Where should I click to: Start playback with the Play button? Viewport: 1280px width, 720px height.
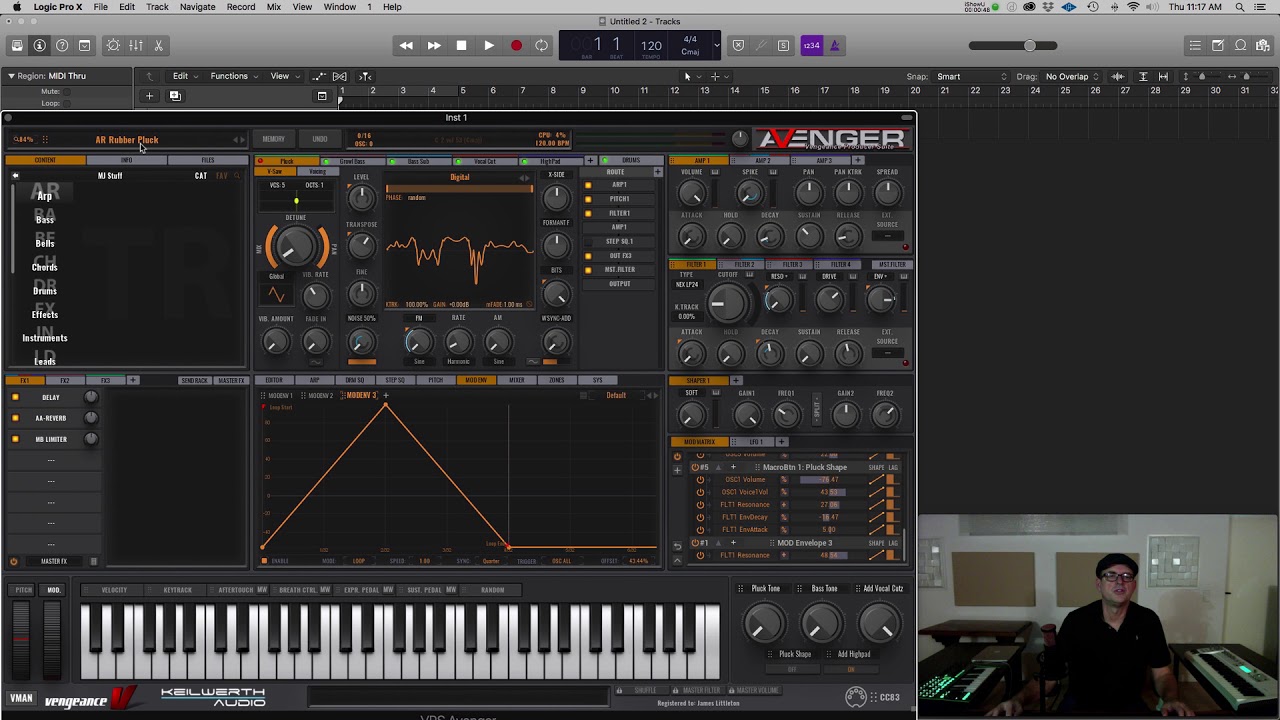(x=488, y=45)
